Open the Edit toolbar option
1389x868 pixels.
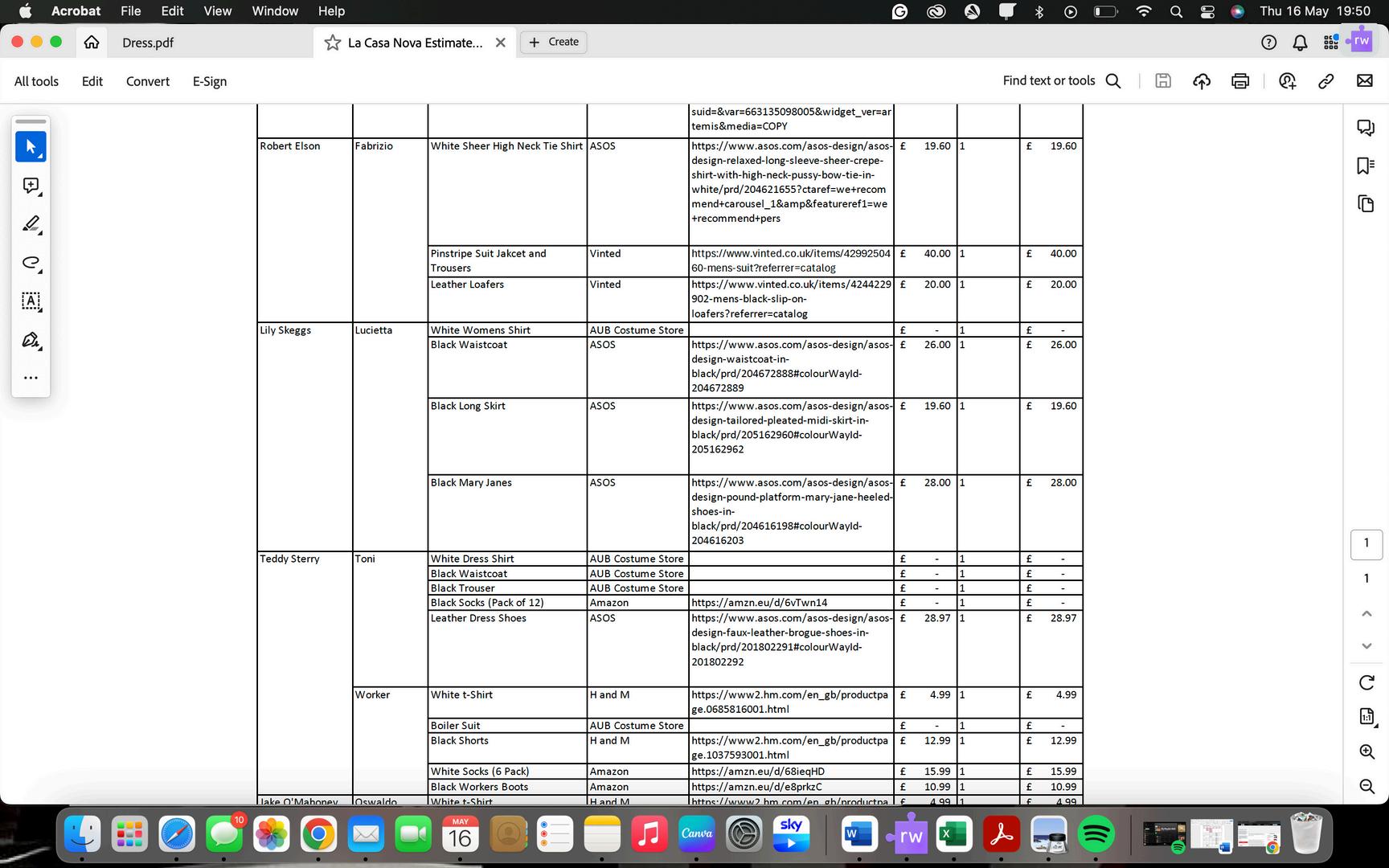pos(92,81)
